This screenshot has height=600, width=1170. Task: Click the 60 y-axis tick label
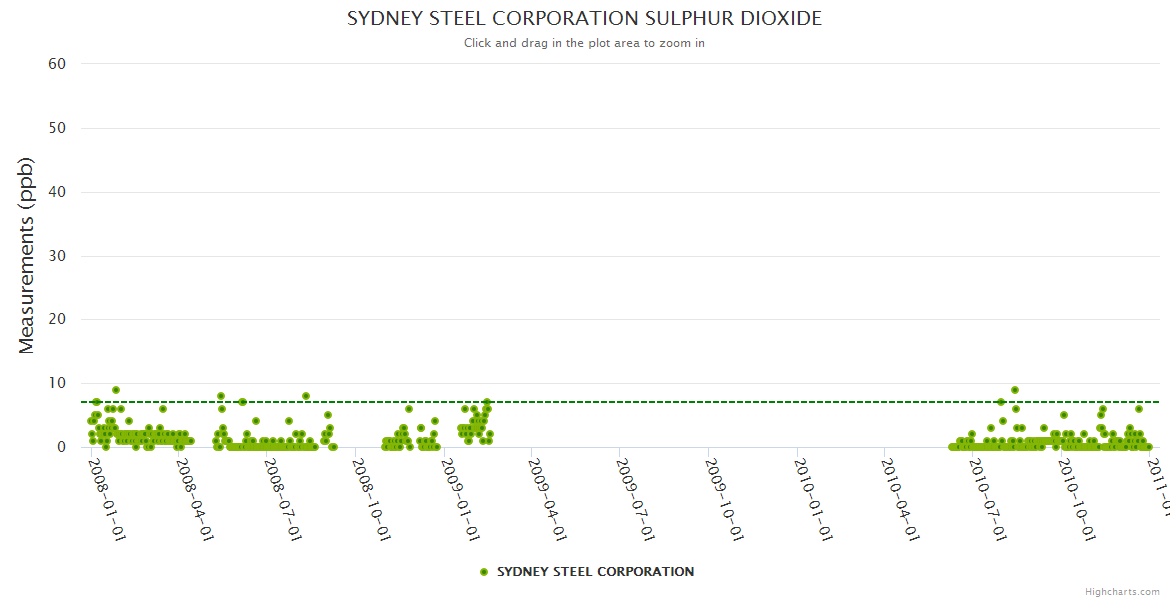(x=57, y=64)
